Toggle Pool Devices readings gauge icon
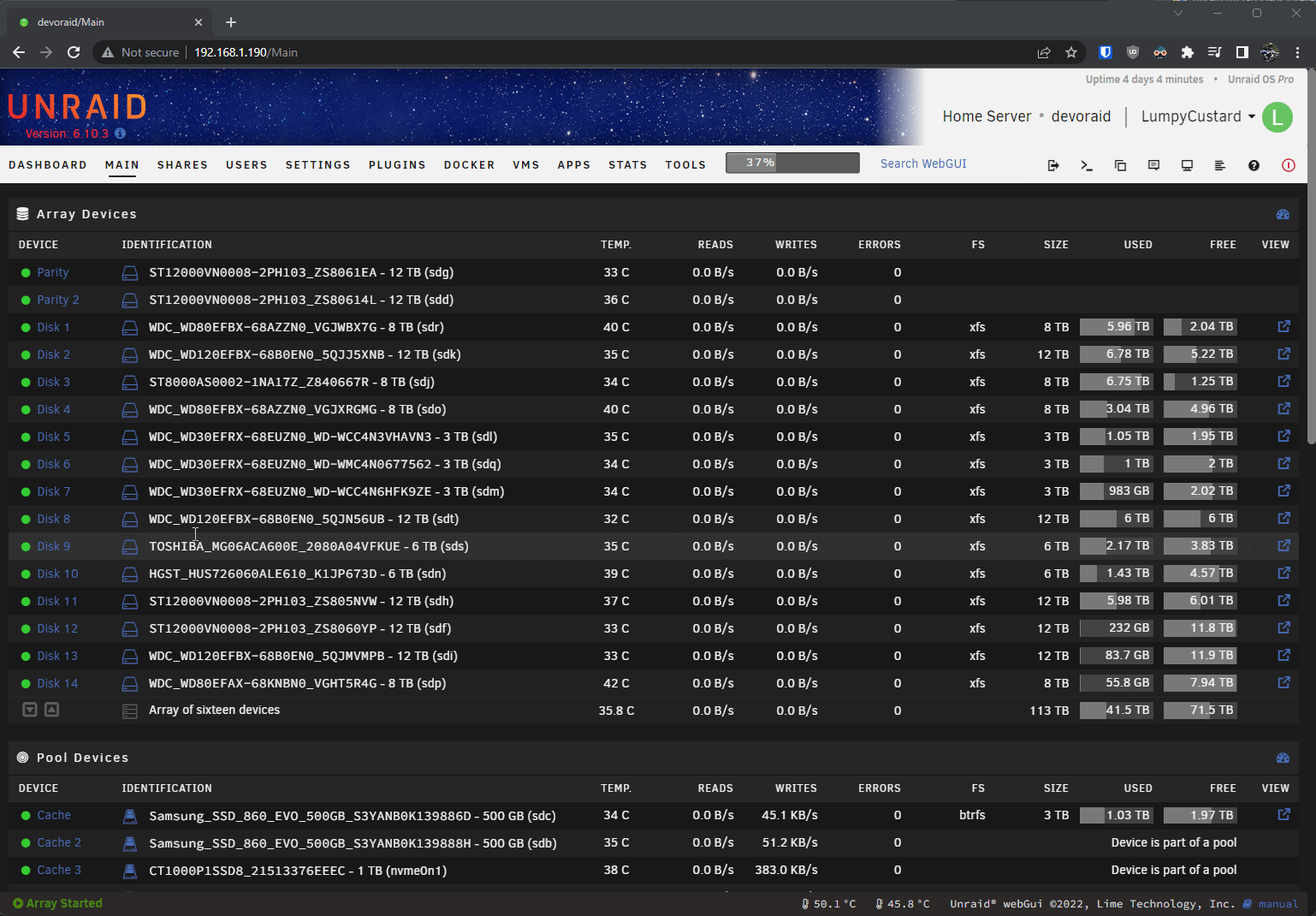Screen dimensions: 1316x916 click(1283, 758)
